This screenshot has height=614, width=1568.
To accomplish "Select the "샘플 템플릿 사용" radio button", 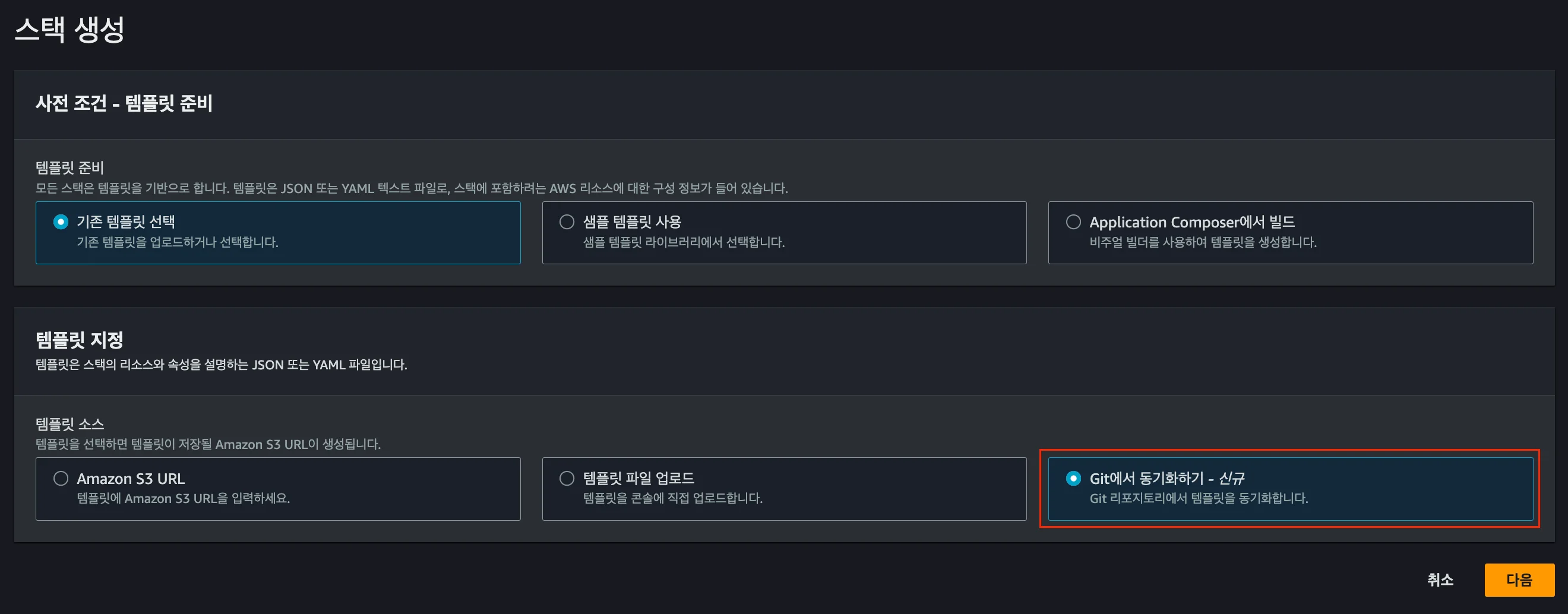I will pyautogui.click(x=567, y=221).
